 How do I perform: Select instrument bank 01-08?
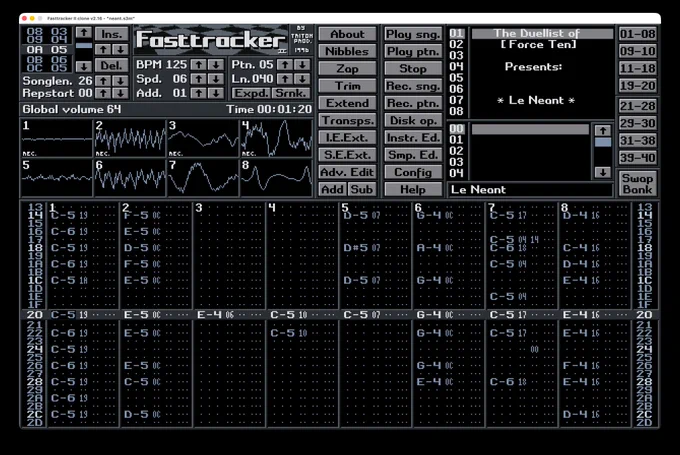click(637, 34)
